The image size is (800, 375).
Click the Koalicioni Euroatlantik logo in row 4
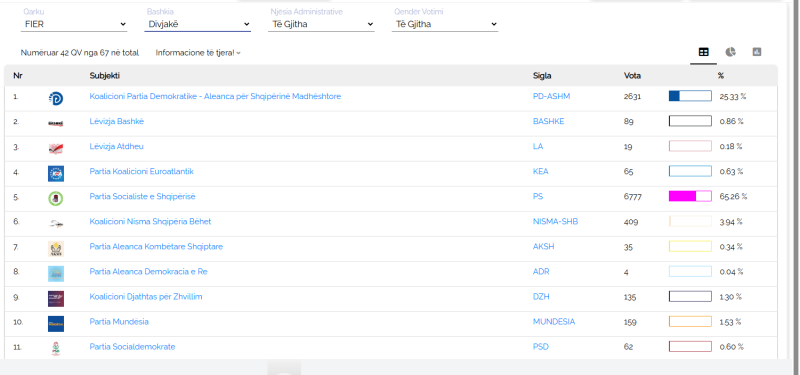click(56, 173)
